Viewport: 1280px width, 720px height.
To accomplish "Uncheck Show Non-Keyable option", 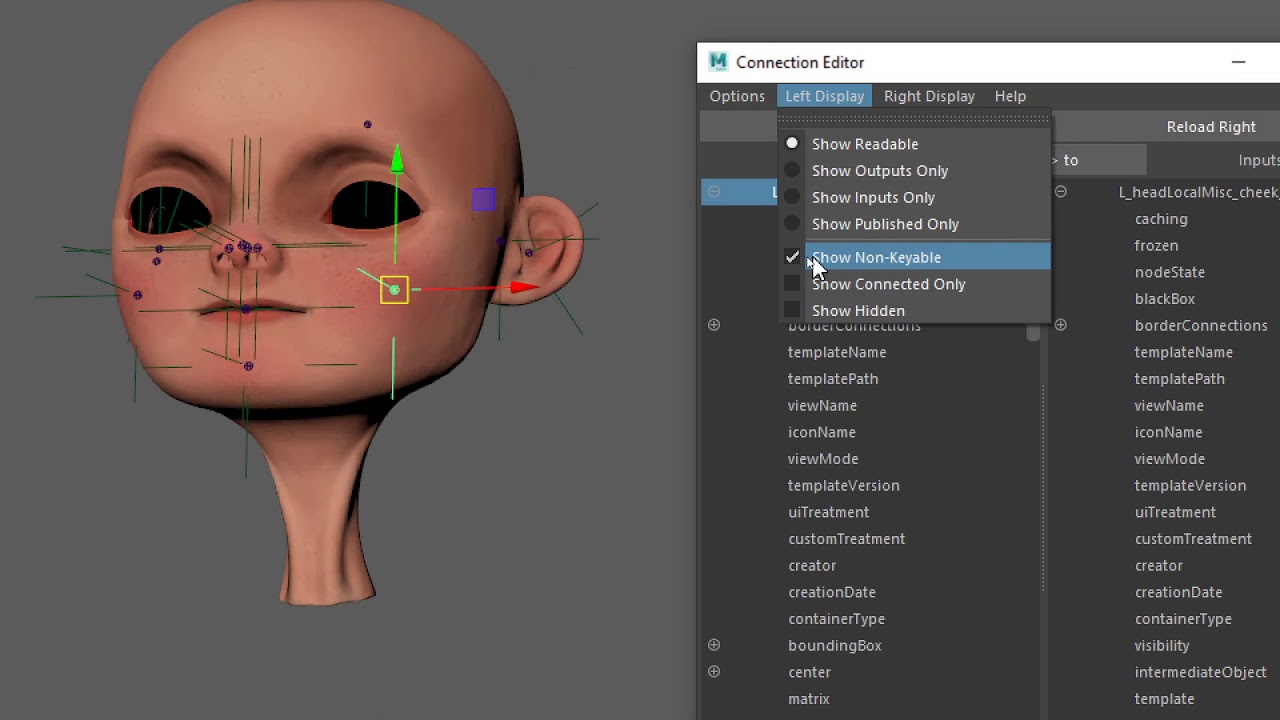I will (x=915, y=257).
